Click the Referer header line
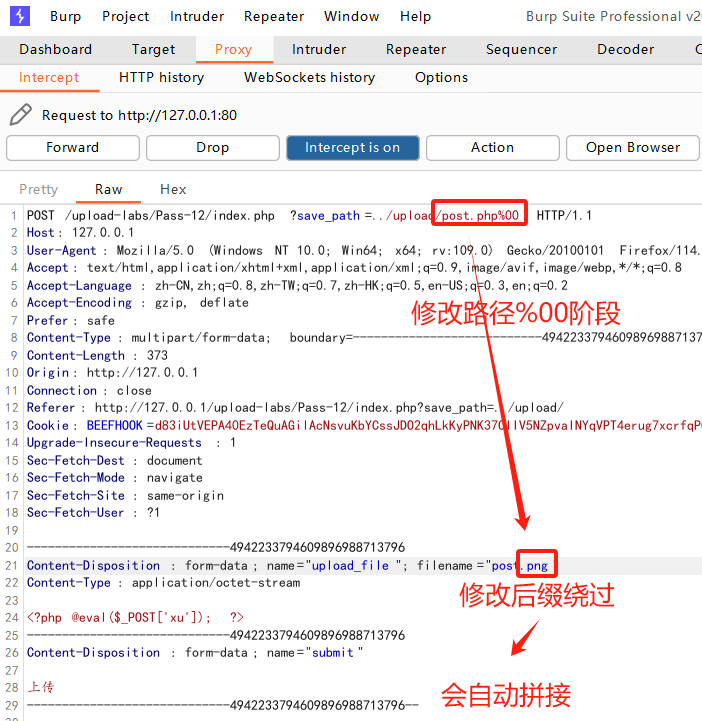This screenshot has height=721, width=702. 295,407
